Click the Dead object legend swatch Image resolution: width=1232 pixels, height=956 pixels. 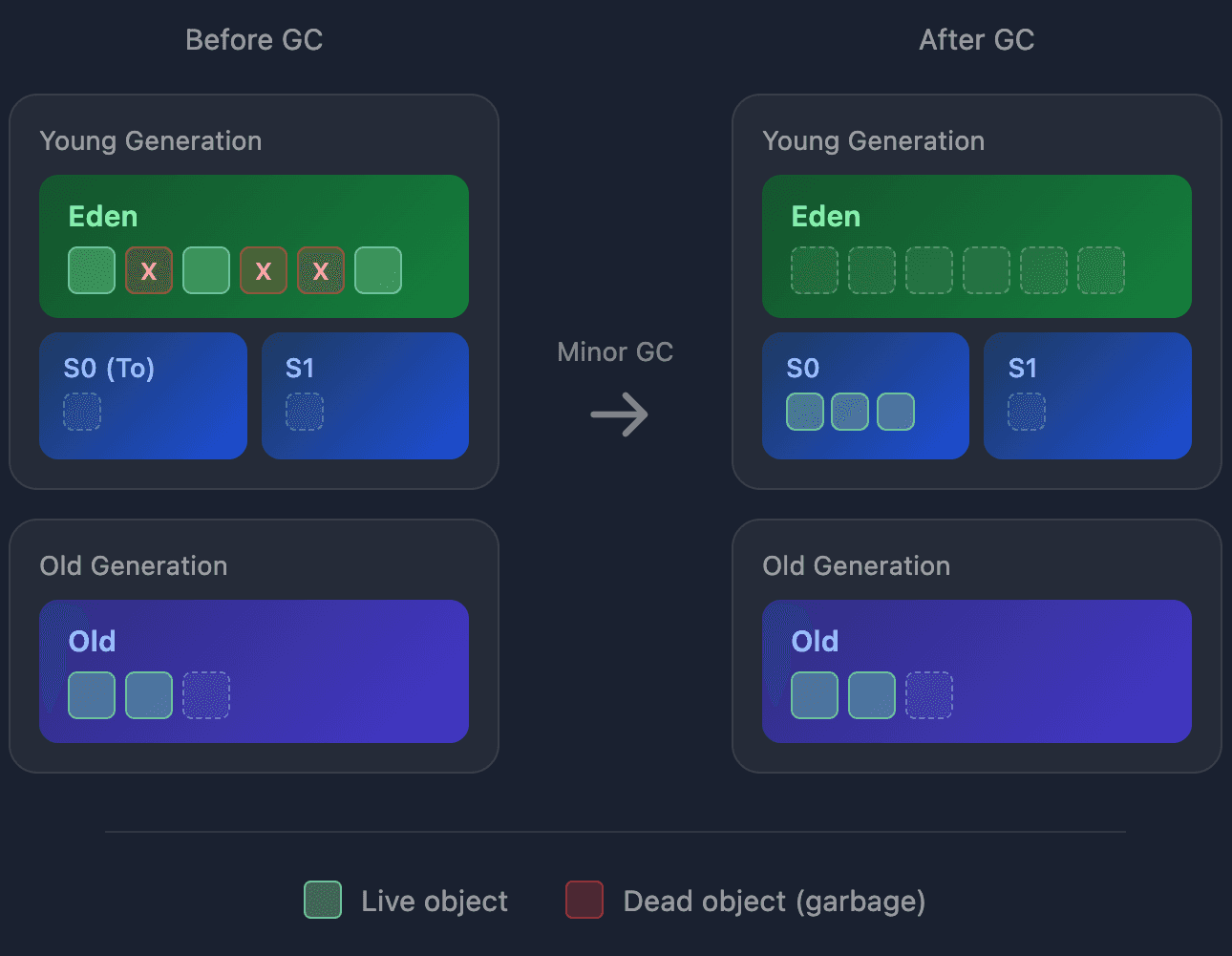(x=584, y=900)
